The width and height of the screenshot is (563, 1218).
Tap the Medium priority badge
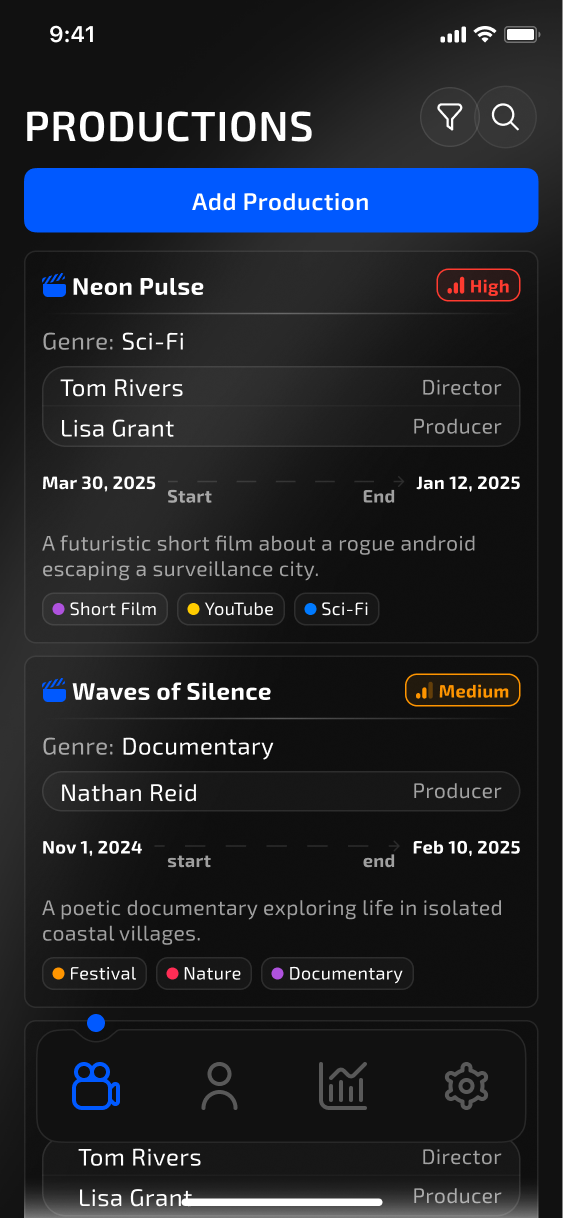[x=463, y=691]
